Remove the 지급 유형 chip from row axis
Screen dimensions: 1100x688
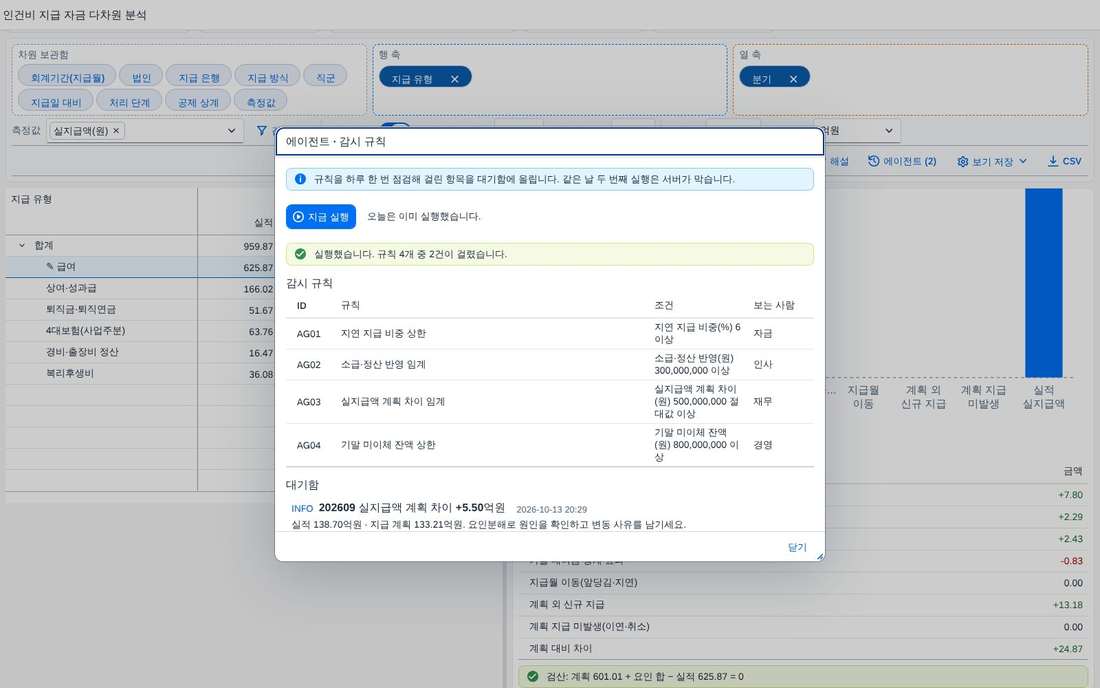click(455, 79)
